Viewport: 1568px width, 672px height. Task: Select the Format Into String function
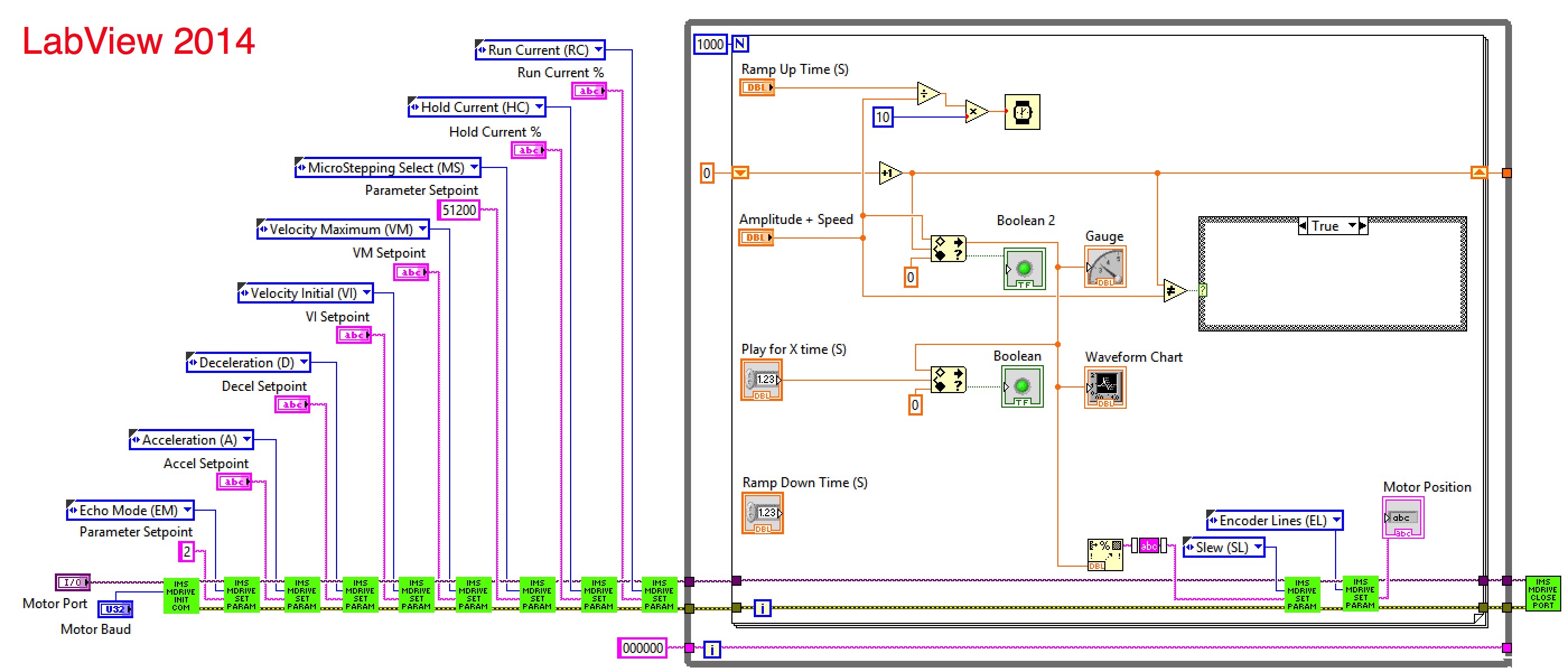pyautogui.click(x=1105, y=554)
